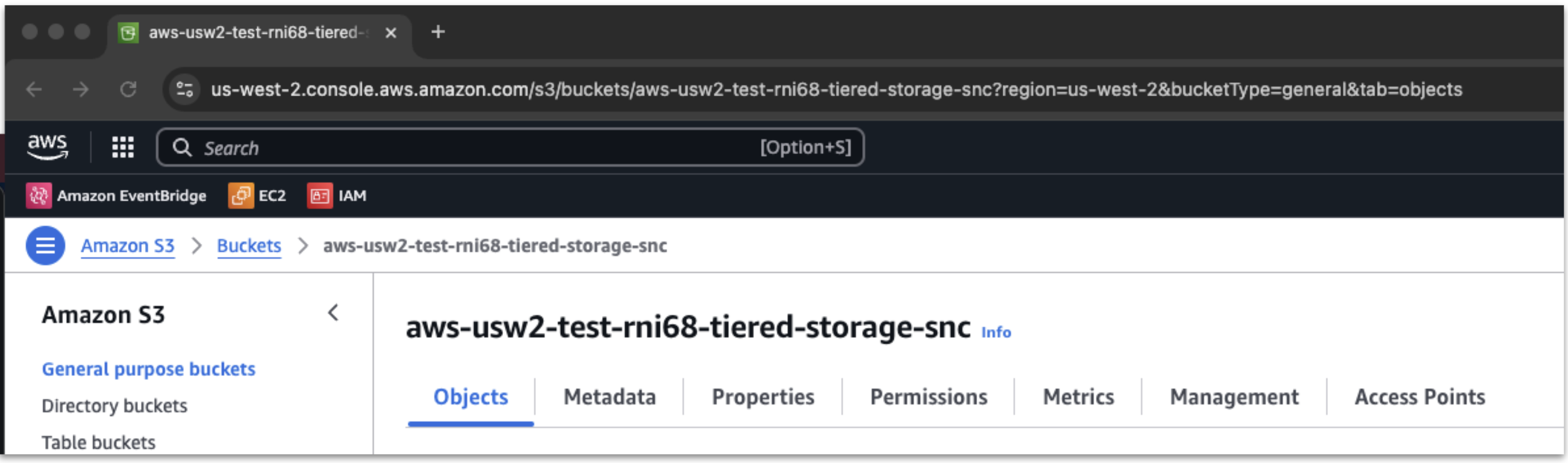Click the Buckets breadcrumb link
The height and width of the screenshot is (463, 1568).
tap(249, 246)
